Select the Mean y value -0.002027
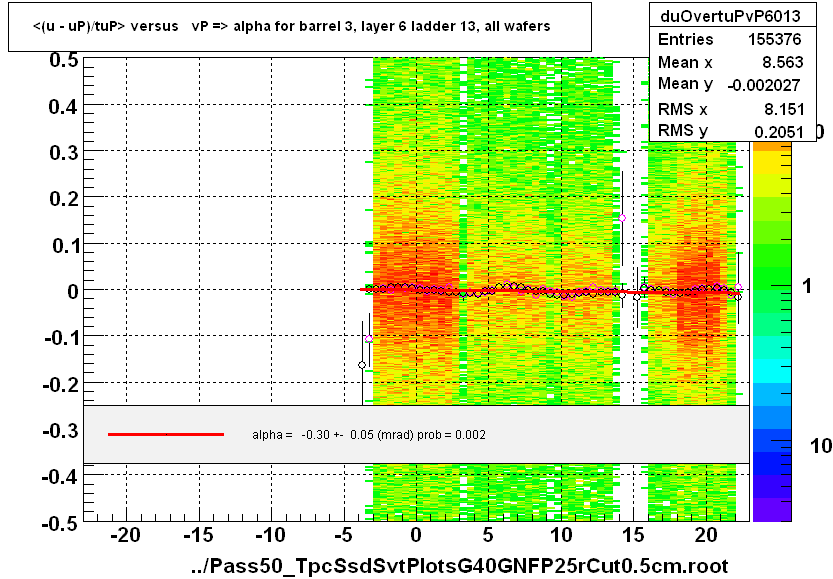The image size is (833, 579). point(764,86)
